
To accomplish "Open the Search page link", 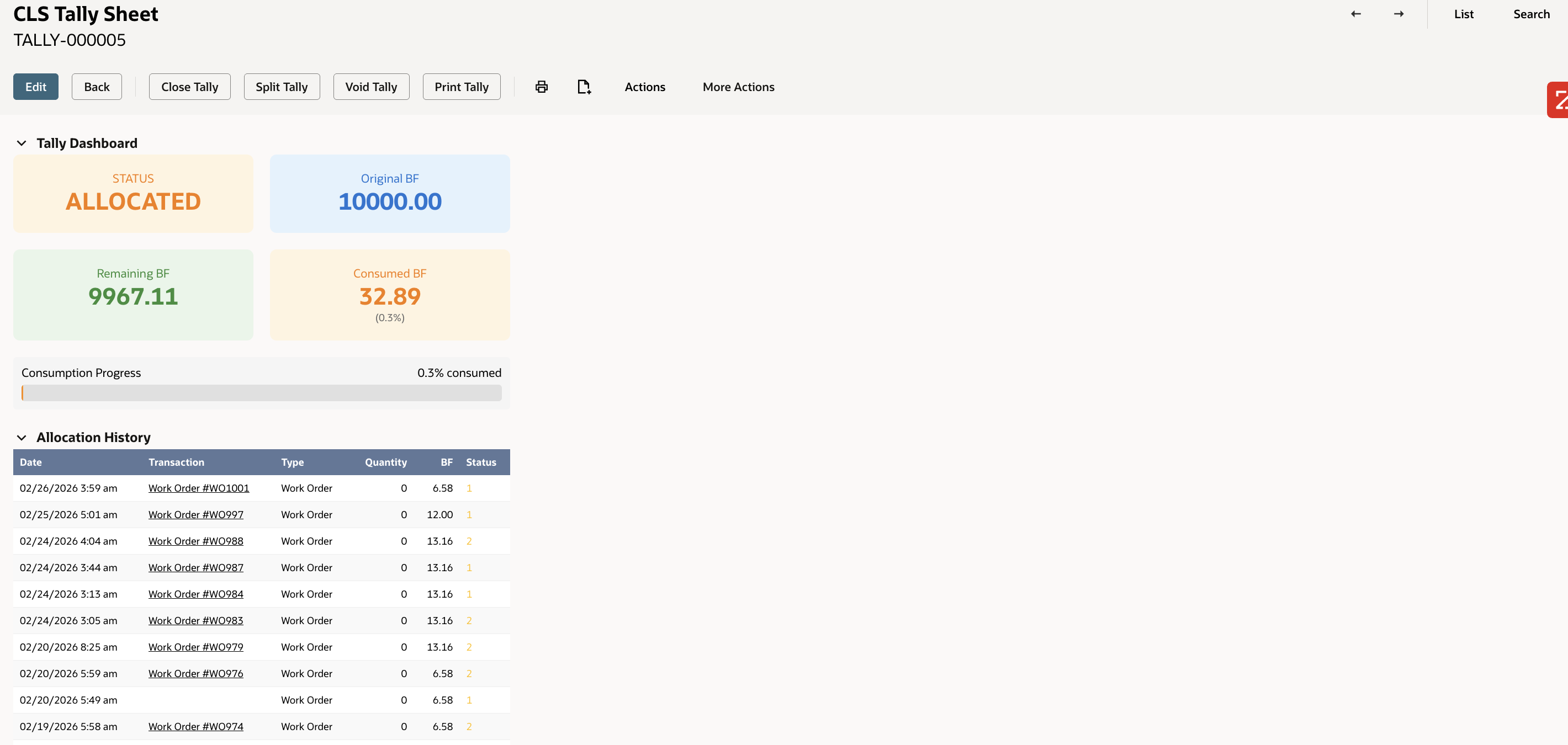I will pyautogui.click(x=1531, y=14).
